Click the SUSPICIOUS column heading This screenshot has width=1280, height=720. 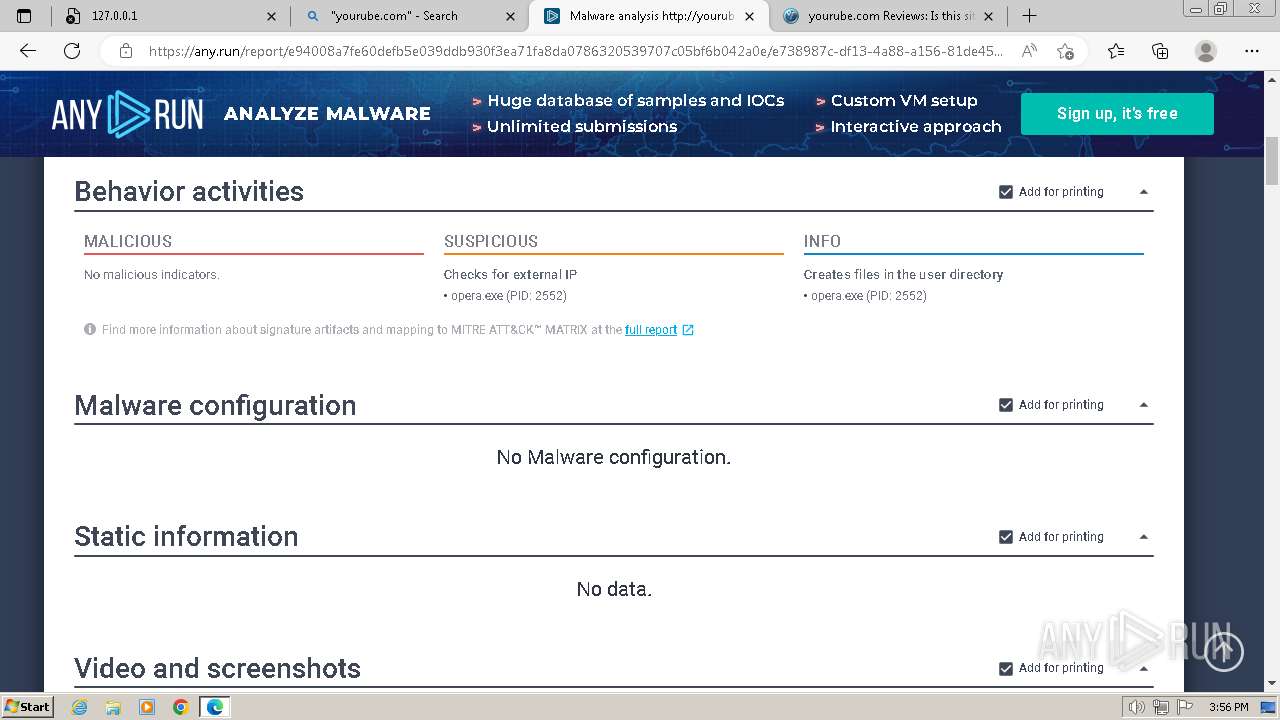tap(491, 241)
